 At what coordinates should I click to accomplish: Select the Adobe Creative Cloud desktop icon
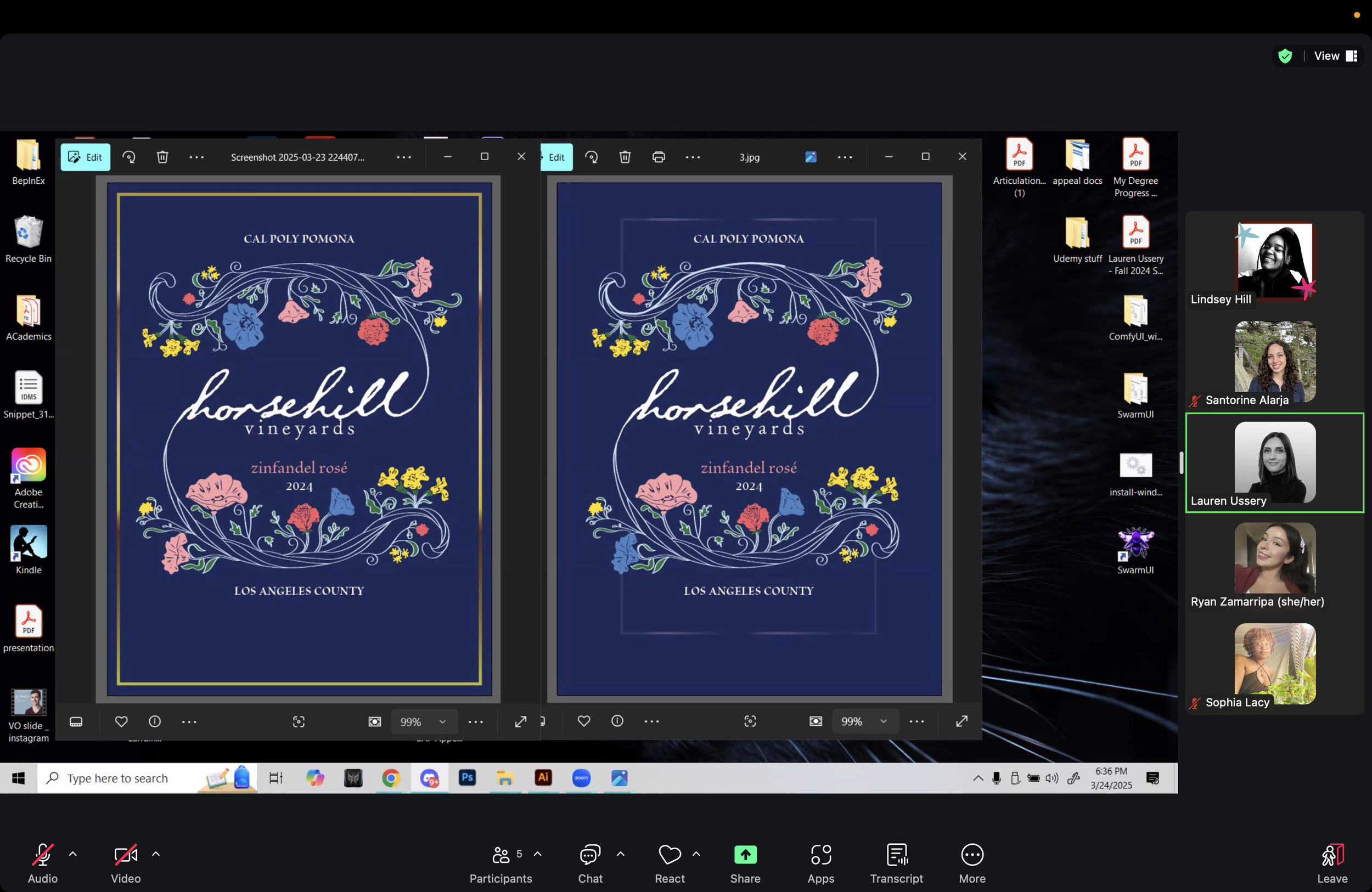(x=28, y=478)
